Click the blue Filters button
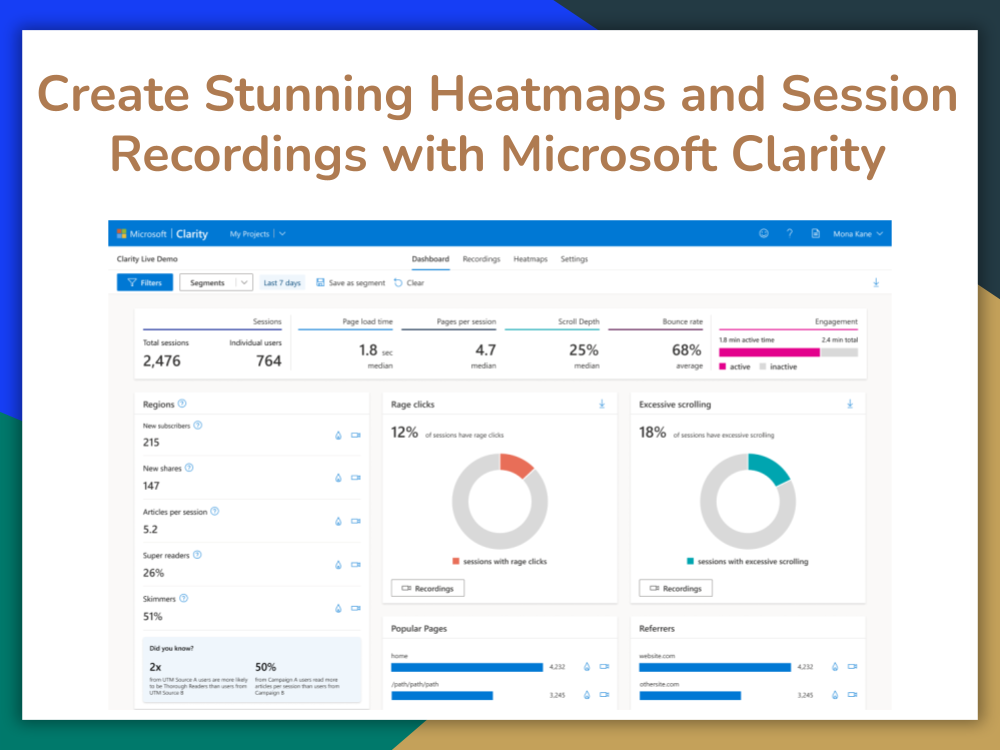The height and width of the screenshot is (750, 1000). pyautogui.click(x=144, y=283)
